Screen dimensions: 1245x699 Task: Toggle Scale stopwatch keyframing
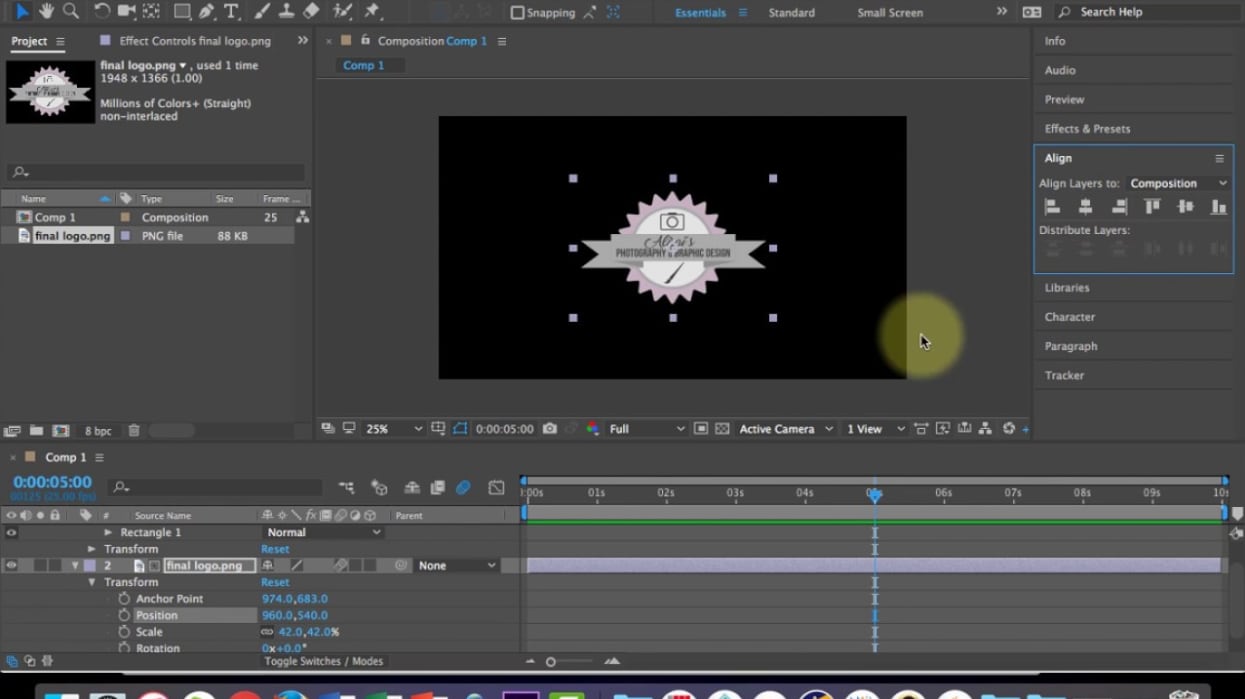[x=124, y=632]
